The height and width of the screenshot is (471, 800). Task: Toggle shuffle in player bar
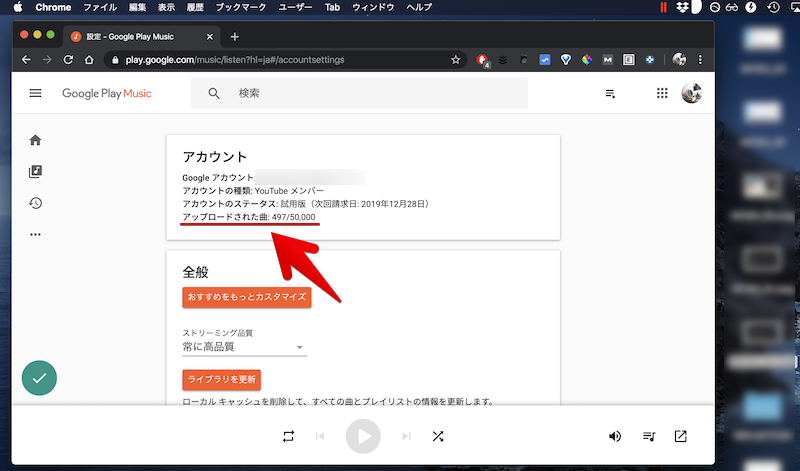438,437
